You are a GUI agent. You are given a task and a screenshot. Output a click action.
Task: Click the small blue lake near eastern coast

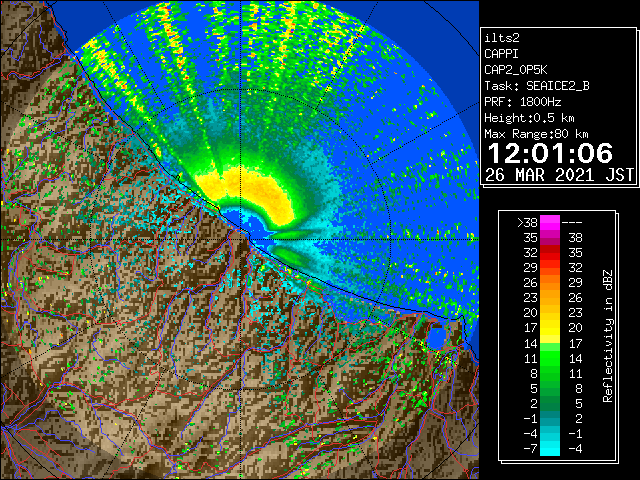tap(437, 337)
